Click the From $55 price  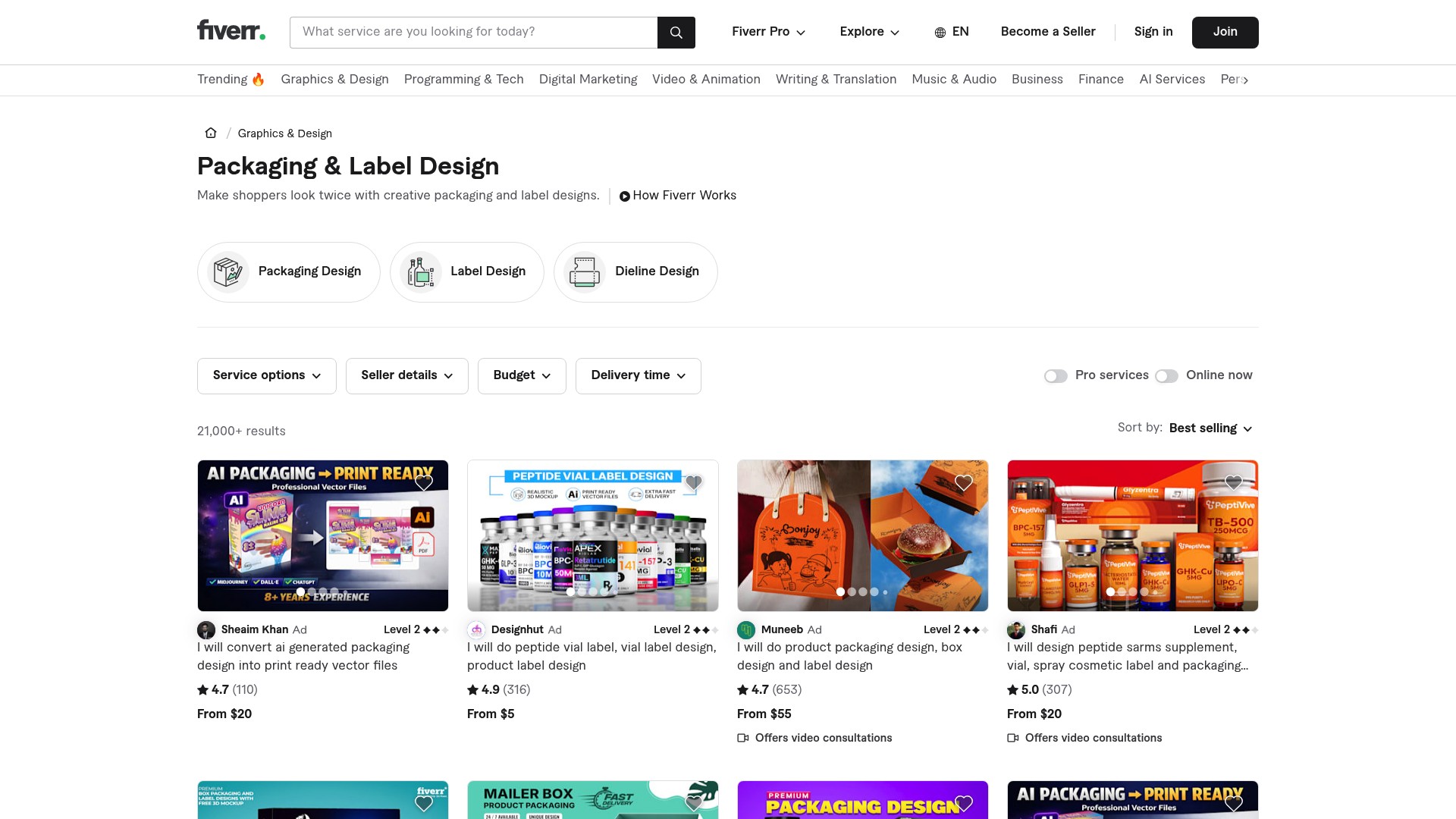pyautogui.click(x=764, y=714)
